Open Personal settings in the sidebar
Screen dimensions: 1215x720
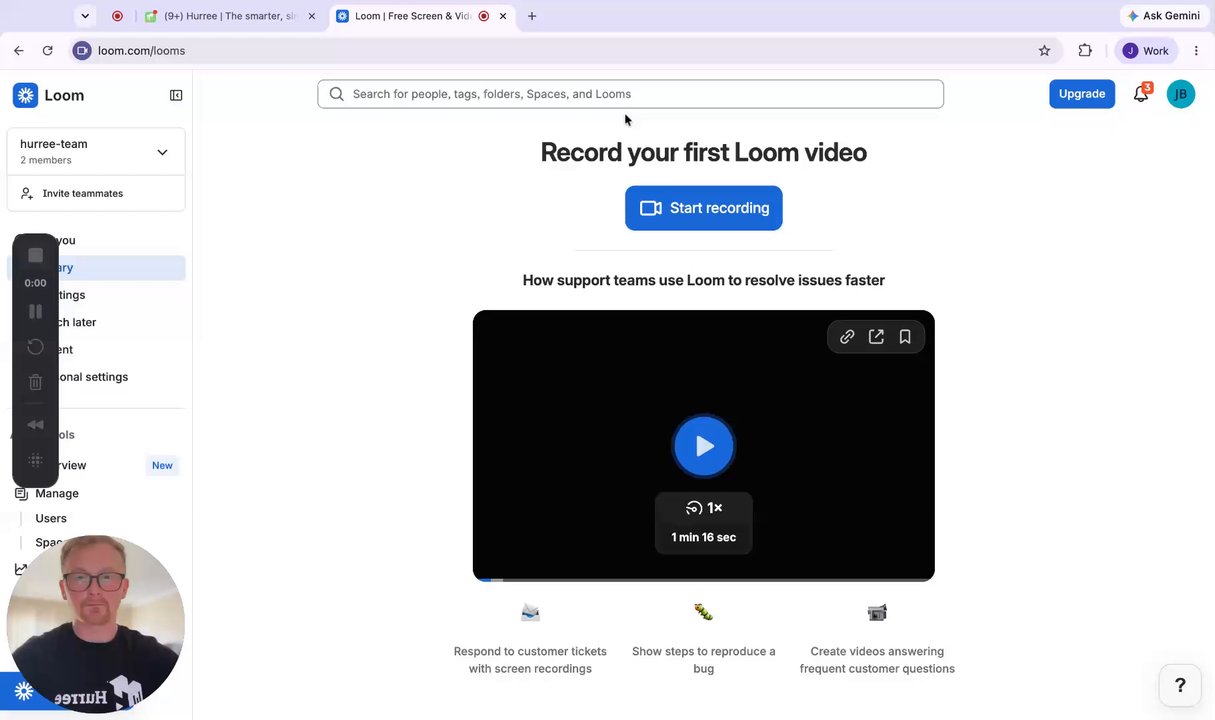tap(96, 377)
